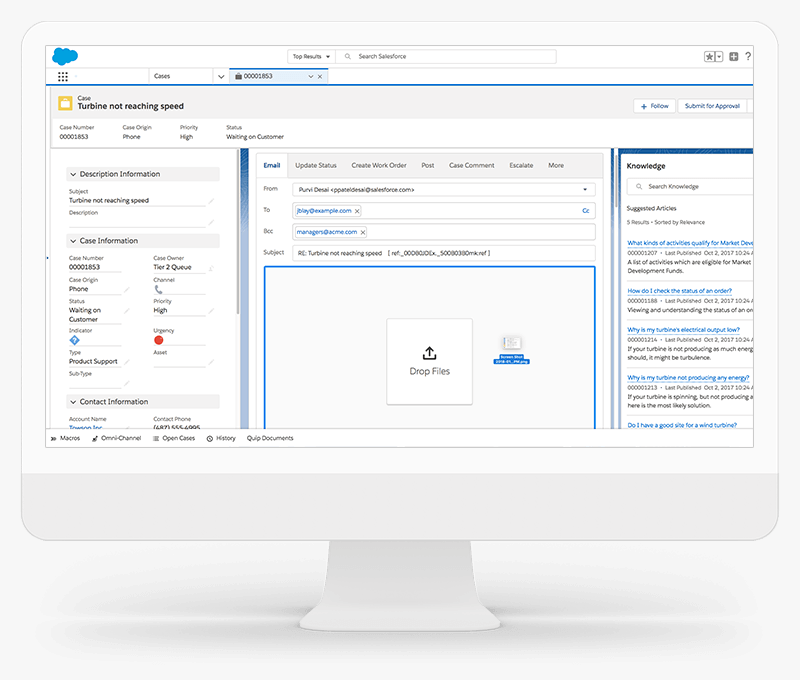This screenshot has width=800, height=680.
Task: Open the 00001853 tab actions chevron
Action: coord(311,77)
